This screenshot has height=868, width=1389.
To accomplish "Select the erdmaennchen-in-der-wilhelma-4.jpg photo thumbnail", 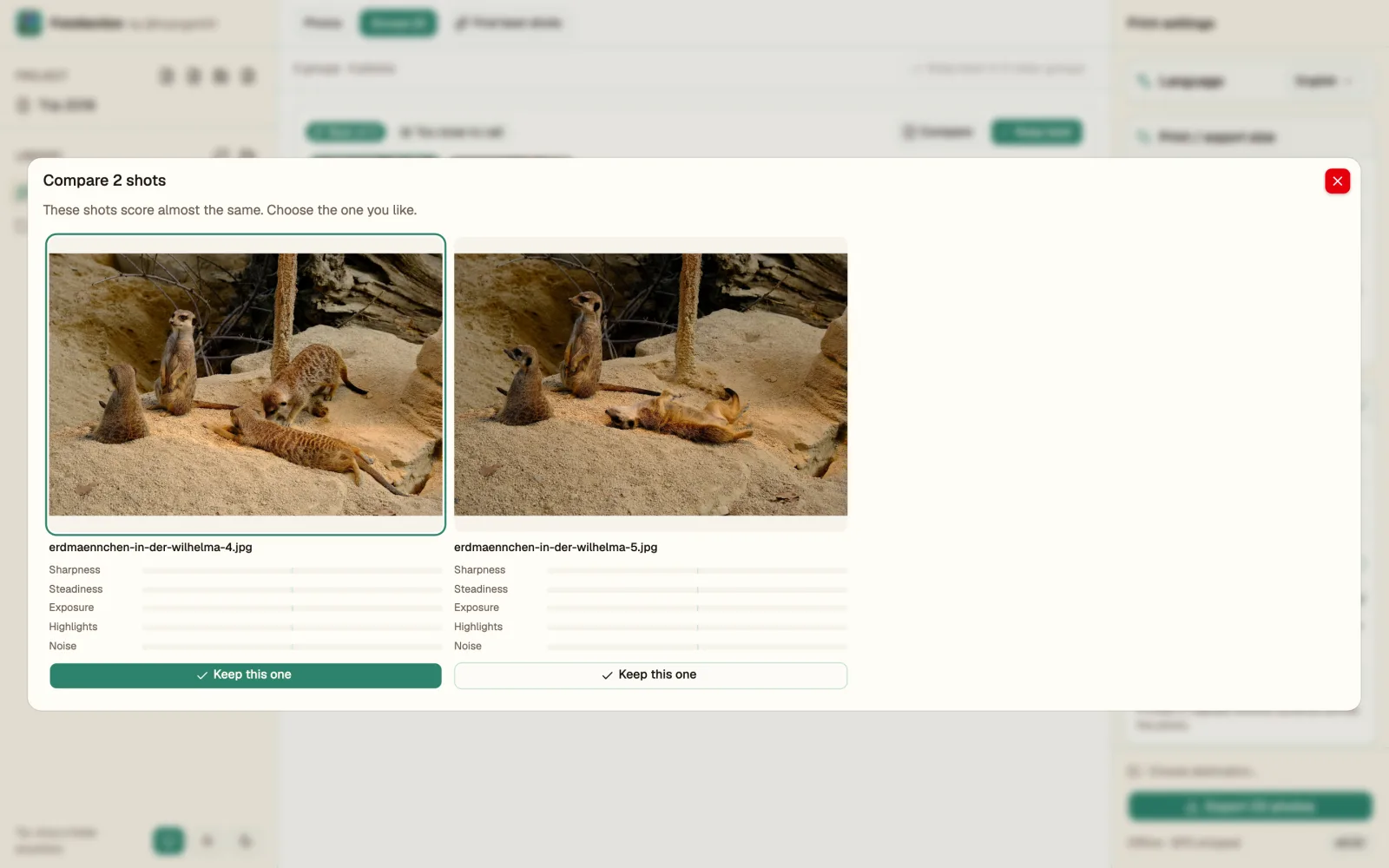I will pos(246,385).
